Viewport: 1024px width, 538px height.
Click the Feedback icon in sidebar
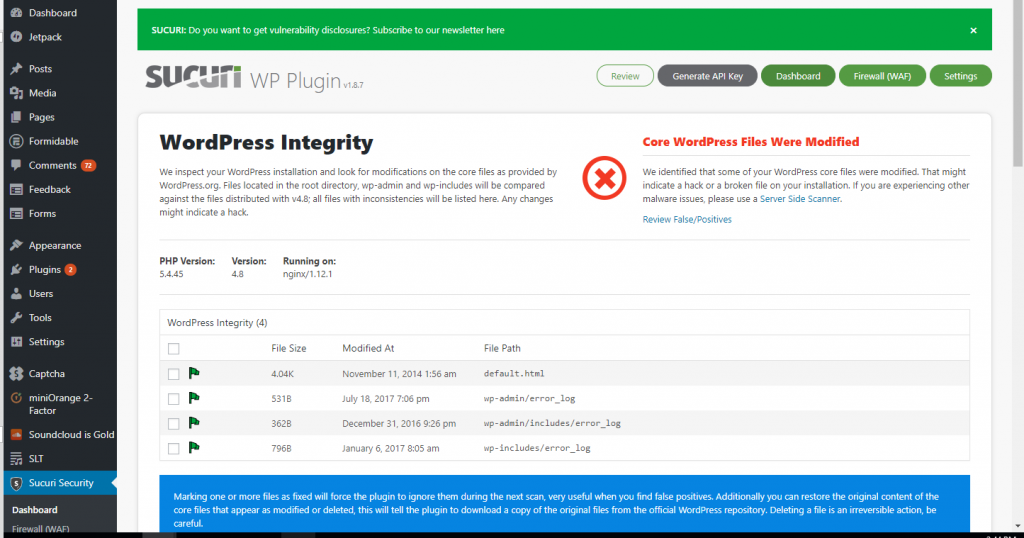(x=16, y=189)
